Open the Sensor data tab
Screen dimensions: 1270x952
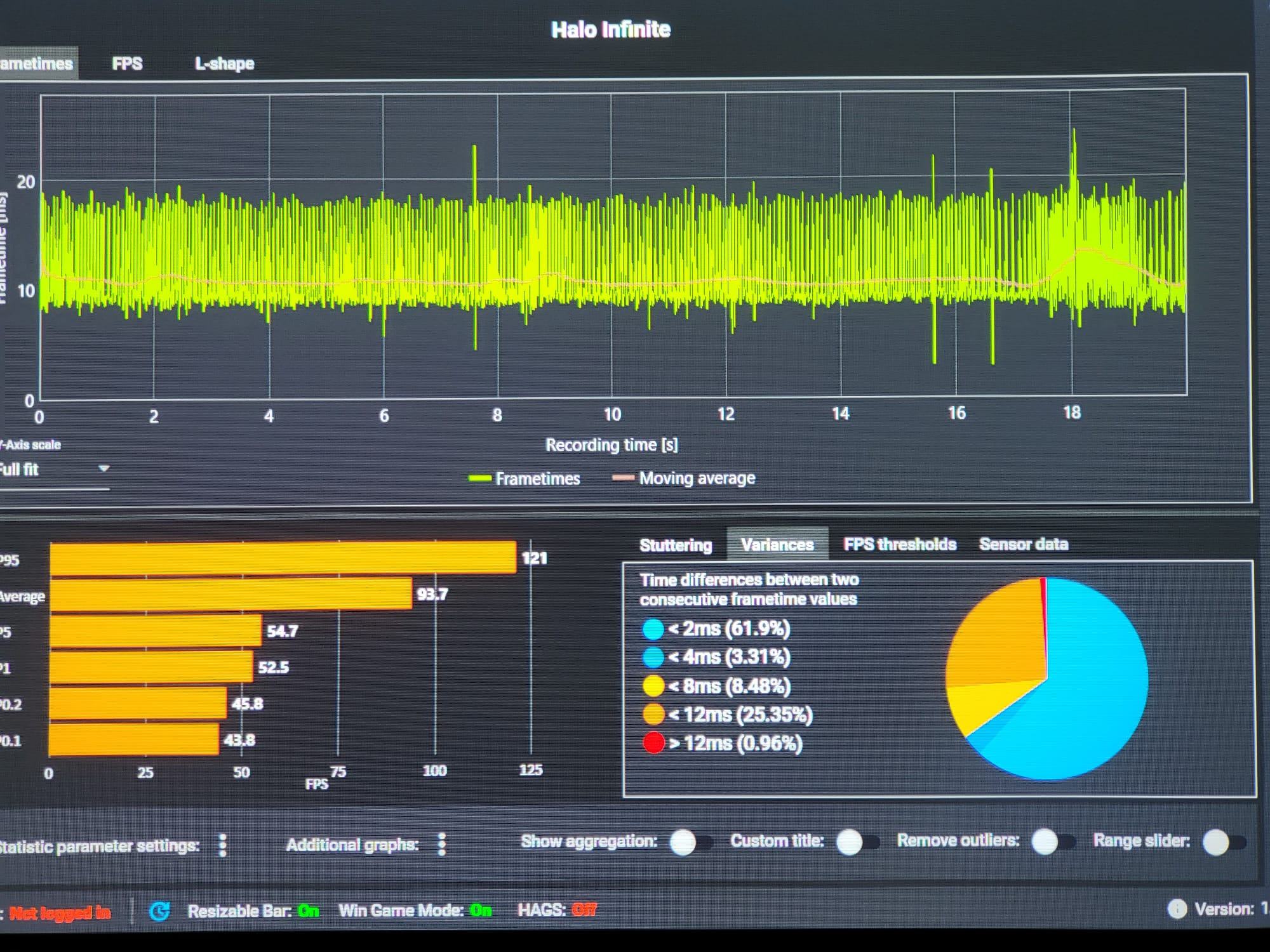[x=1024, y=544]
